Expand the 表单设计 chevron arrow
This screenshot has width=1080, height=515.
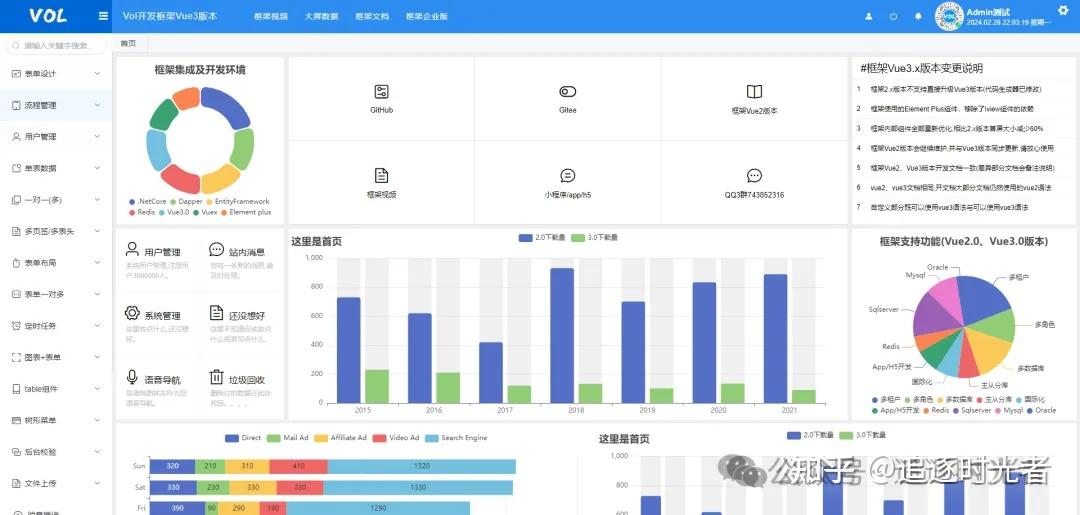point(97,74)
